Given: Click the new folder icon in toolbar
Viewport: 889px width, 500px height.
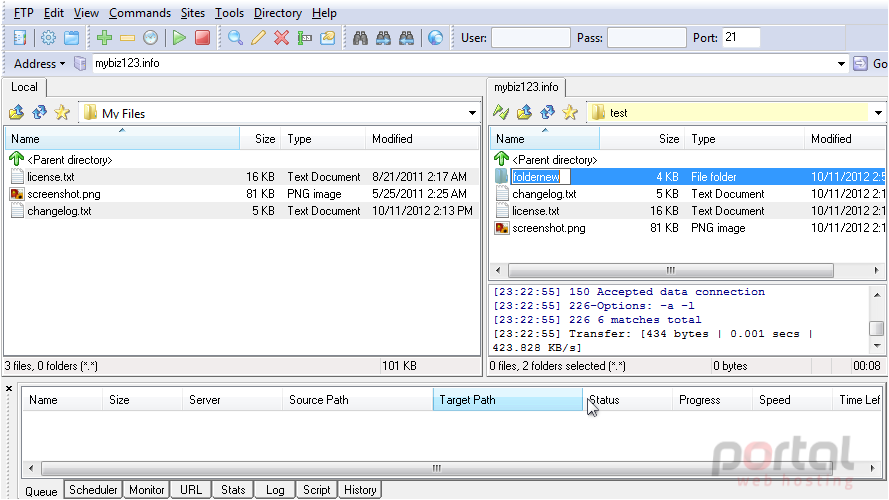Looking at the screenshot, I should point(328,38).
